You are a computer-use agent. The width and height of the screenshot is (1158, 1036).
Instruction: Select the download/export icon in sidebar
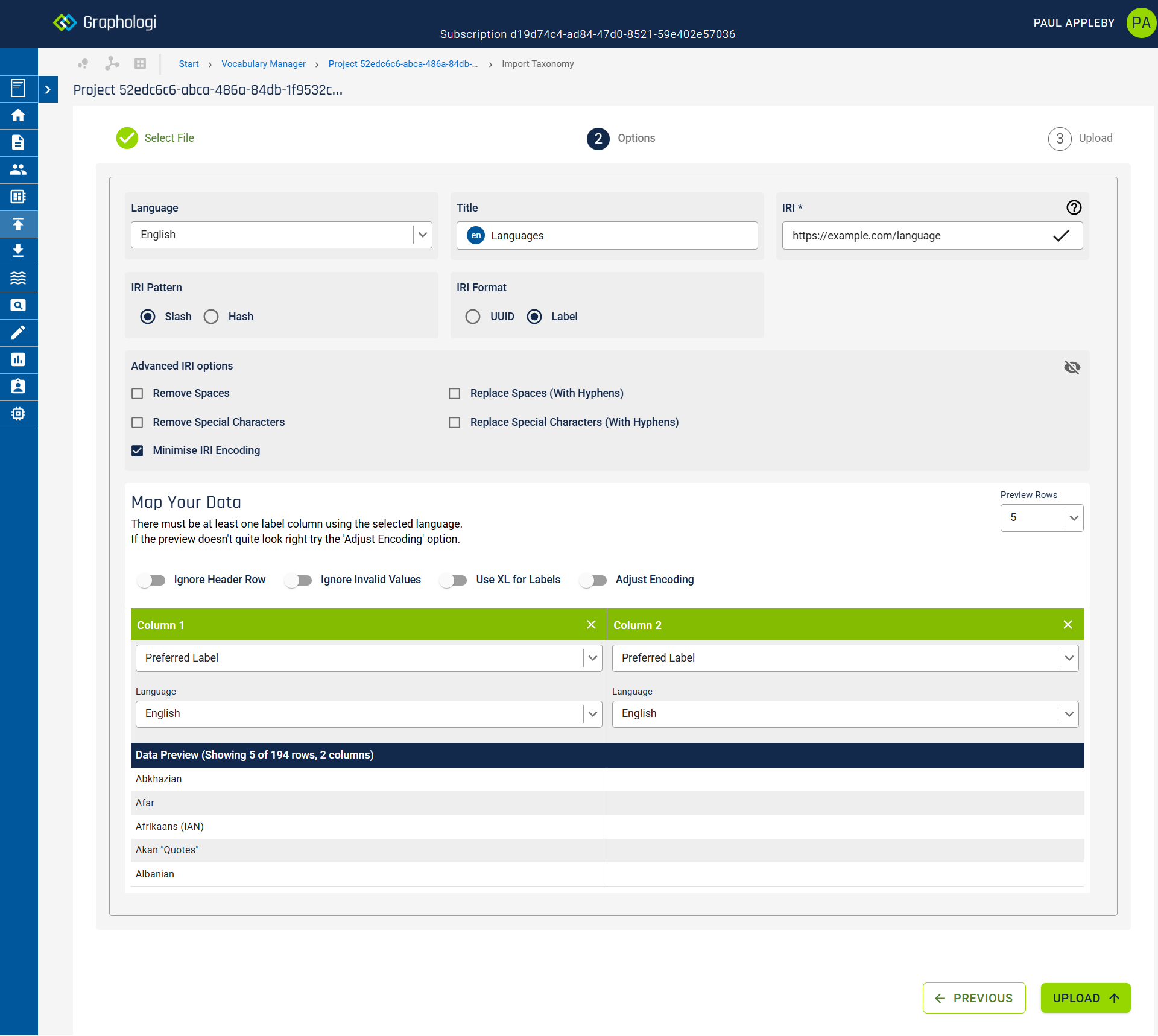[x=18, y=251]
